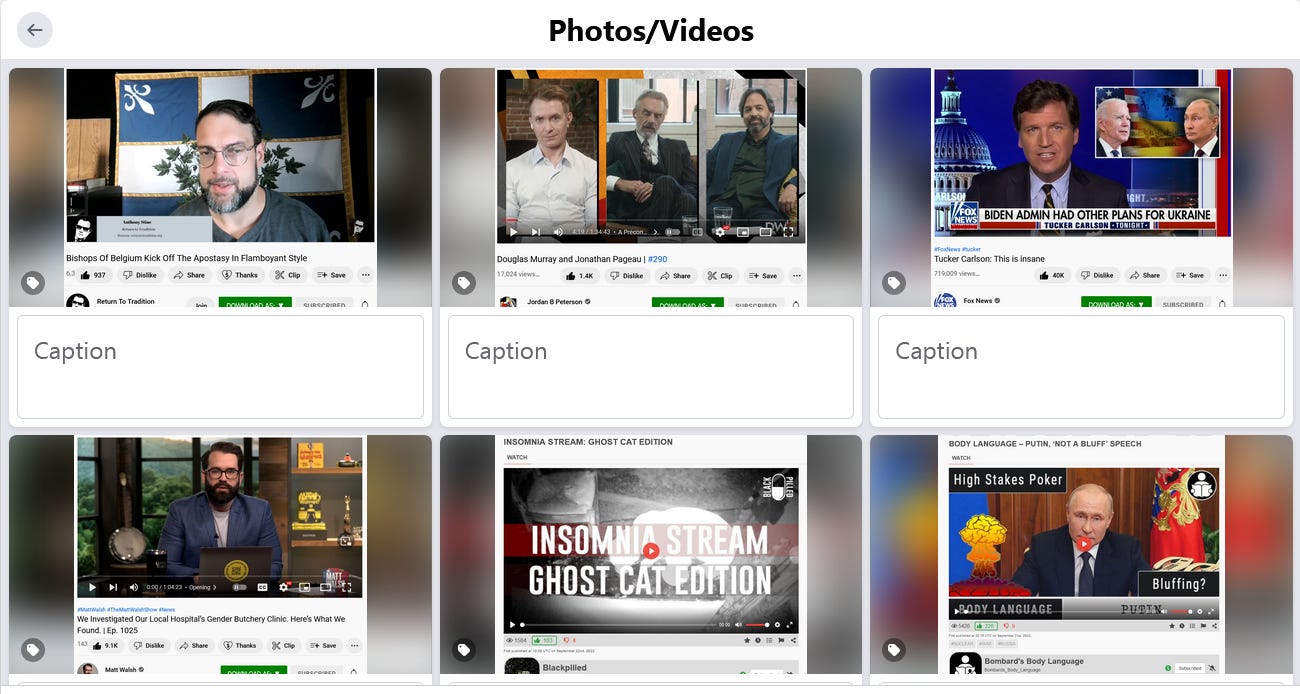Add caption to Douglas Murray and Pageau photo
1300x694 pixels.
[x=651, y=367]
